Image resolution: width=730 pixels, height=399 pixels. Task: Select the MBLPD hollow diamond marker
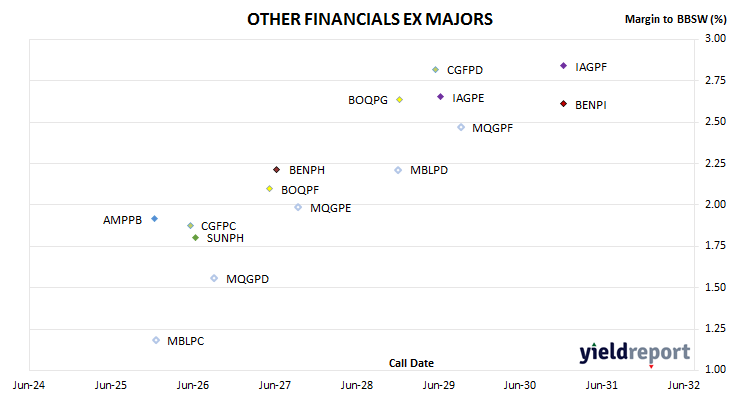click(398, 170)
